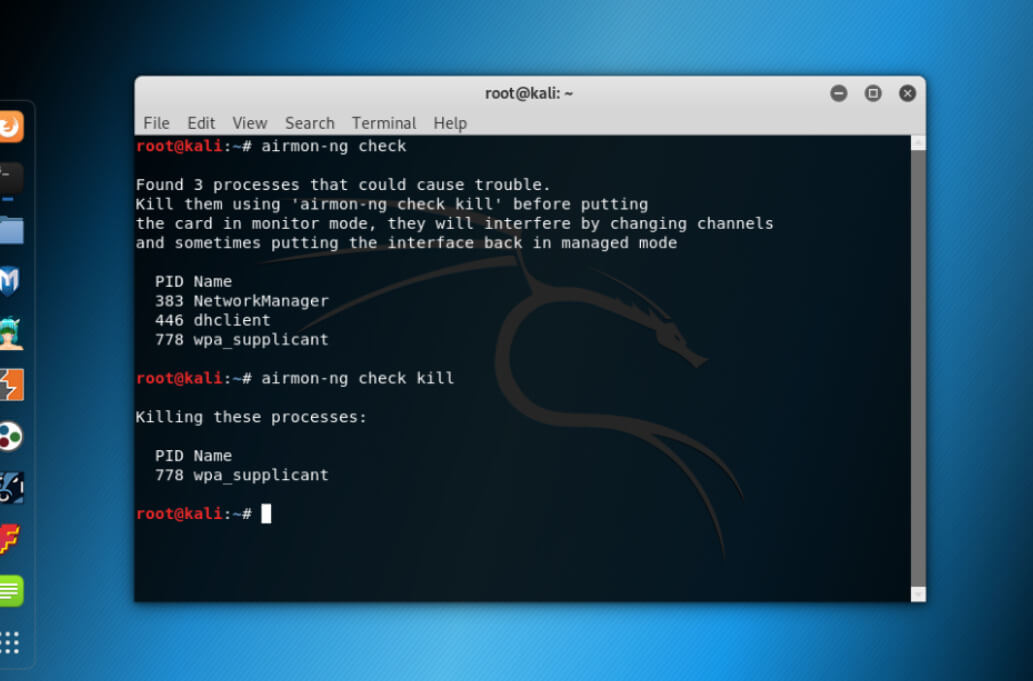Launch Armitage from the dock
This screenshot has width=1033, height=681.
pyautogui.click(x=11, y=333)
